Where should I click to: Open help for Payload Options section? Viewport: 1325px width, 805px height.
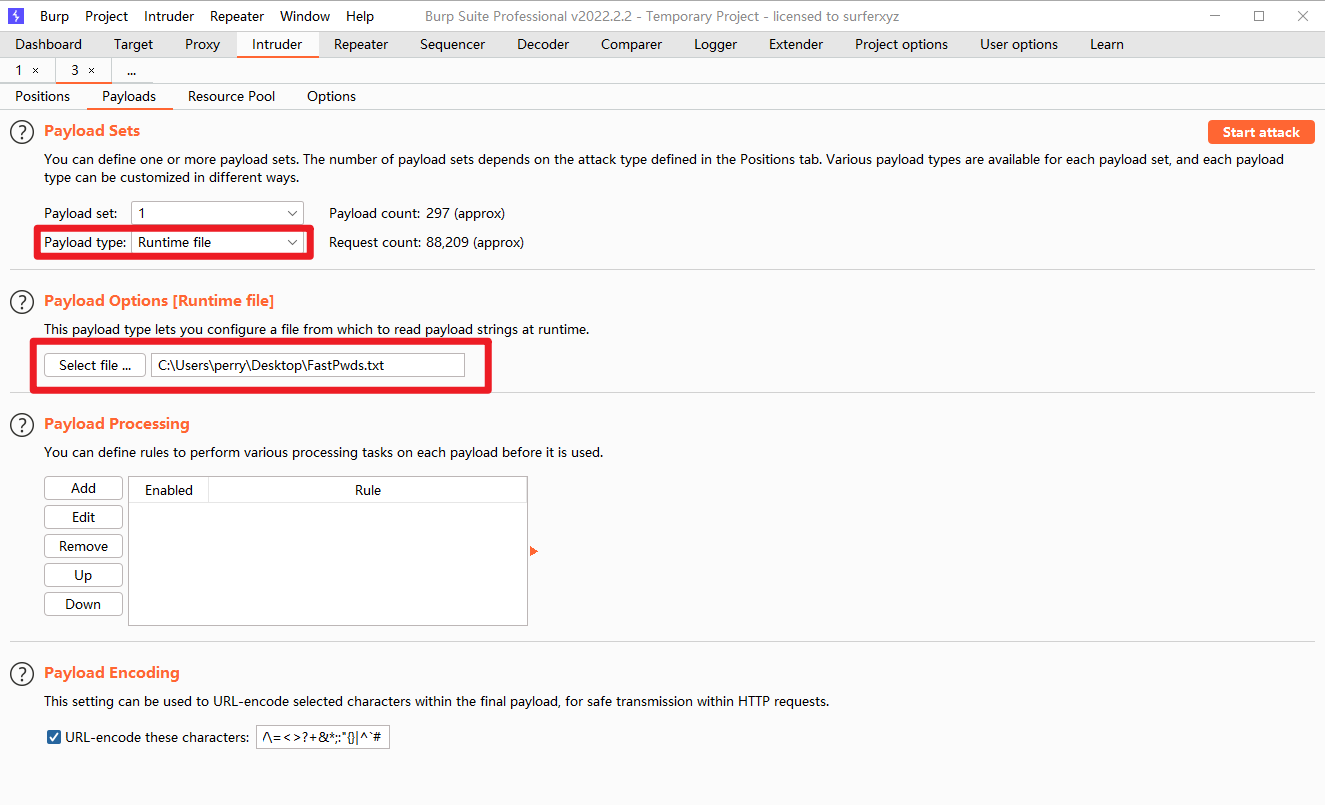[x=22, y=302]
